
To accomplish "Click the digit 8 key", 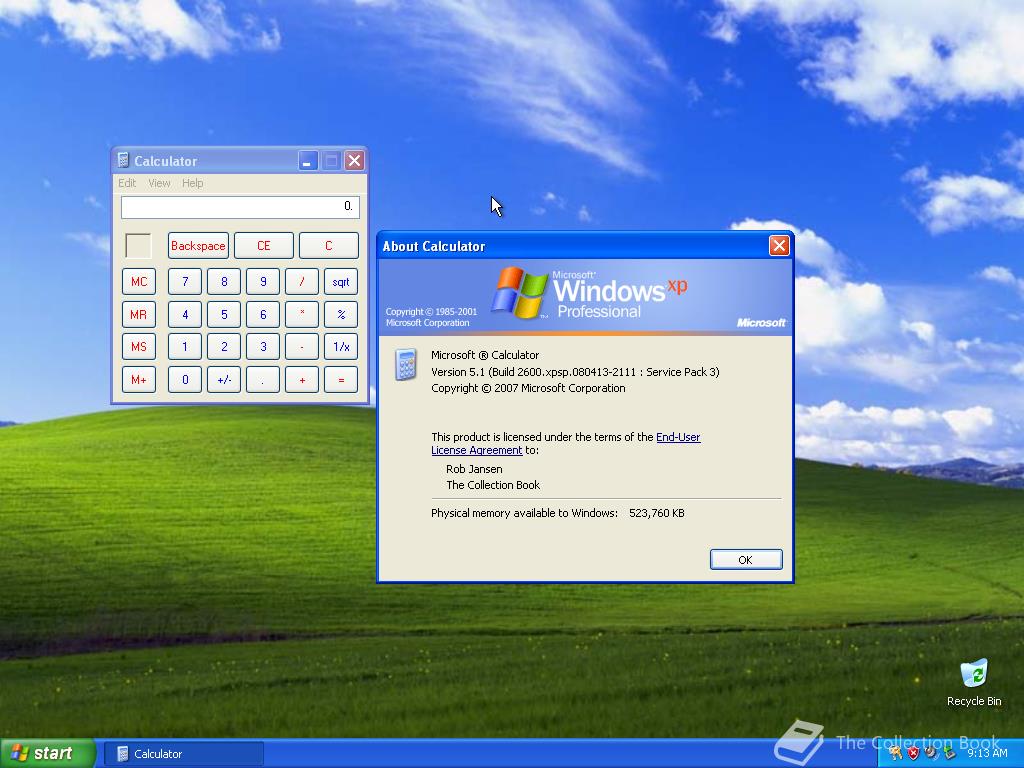I will click(224, 281).
